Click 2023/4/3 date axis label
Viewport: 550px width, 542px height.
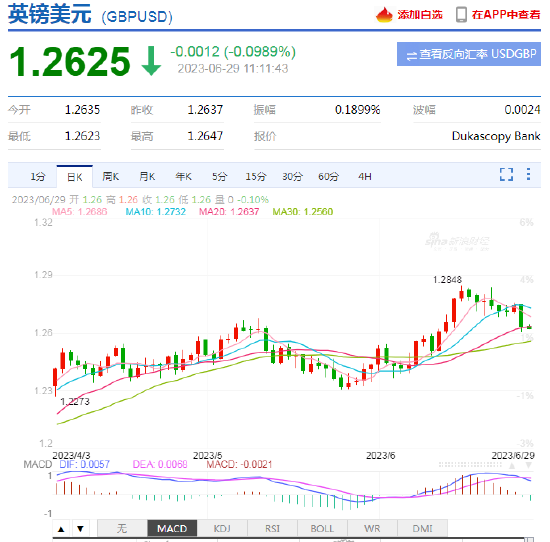(71, 455)
